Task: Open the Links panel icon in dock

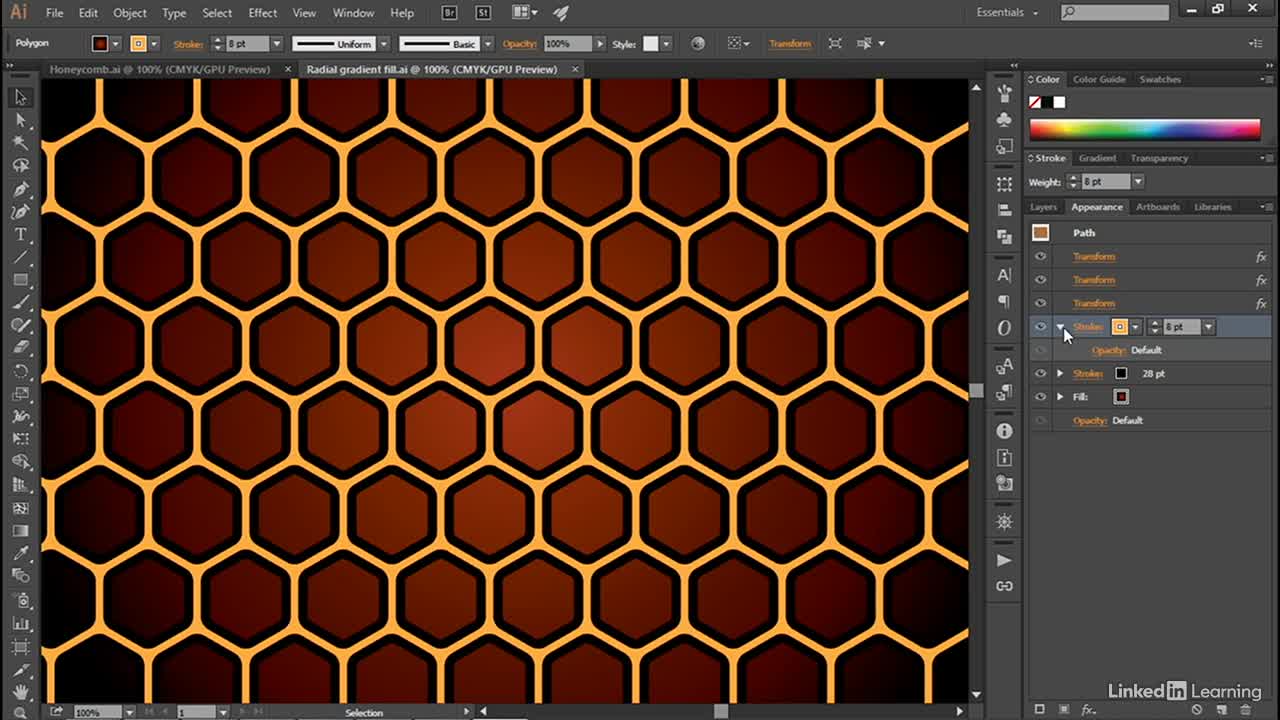Action: 1004,586
